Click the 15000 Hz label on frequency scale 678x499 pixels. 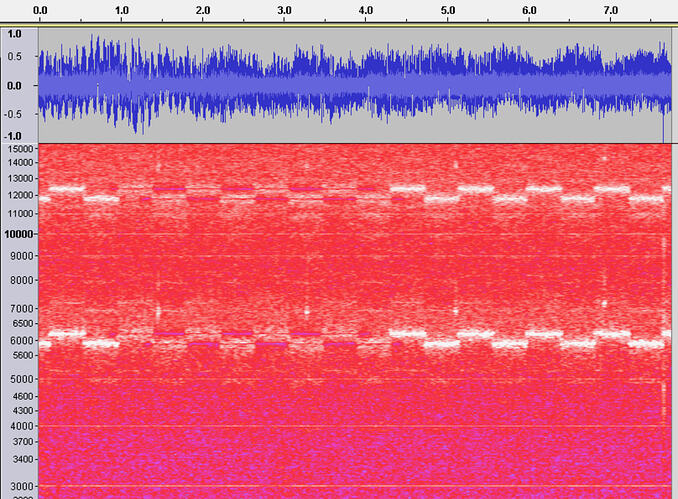[18, 149]
